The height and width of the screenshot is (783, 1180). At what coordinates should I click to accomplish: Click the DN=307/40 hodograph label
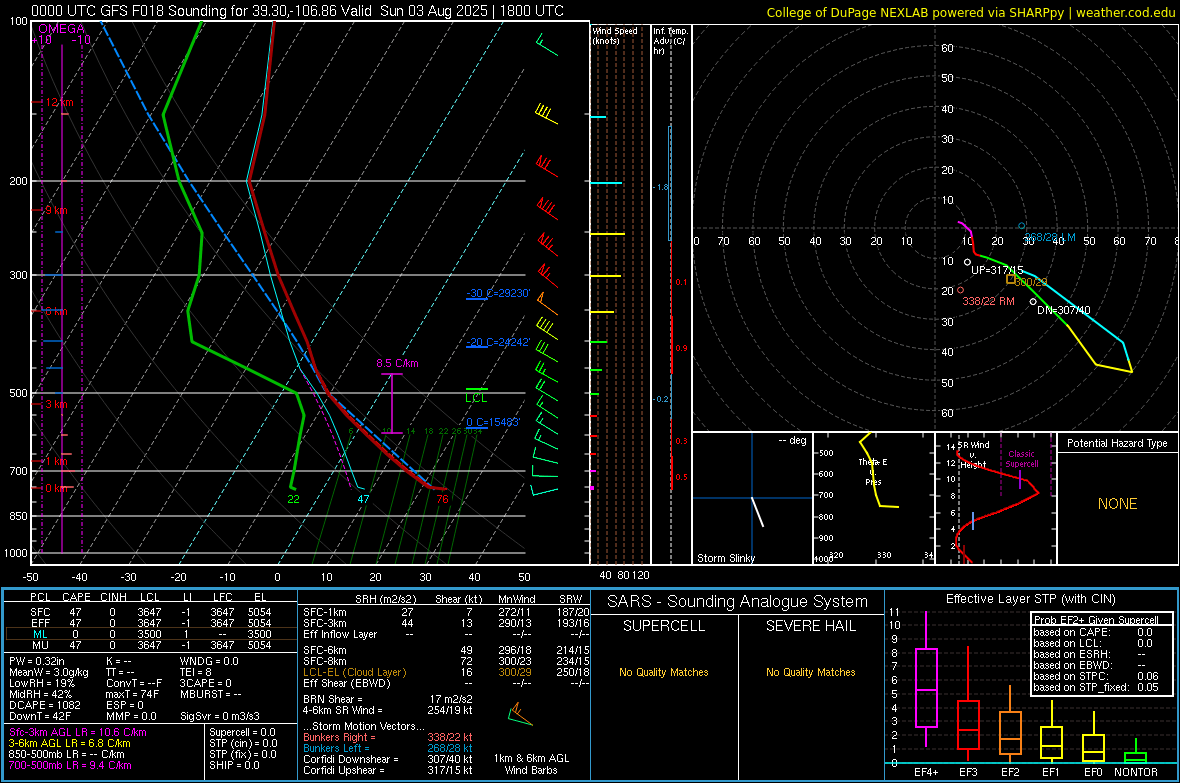(1064, 310)
